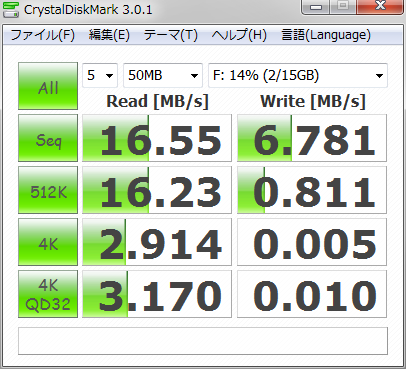Open the テーマ(T) menu

(171, 35)
